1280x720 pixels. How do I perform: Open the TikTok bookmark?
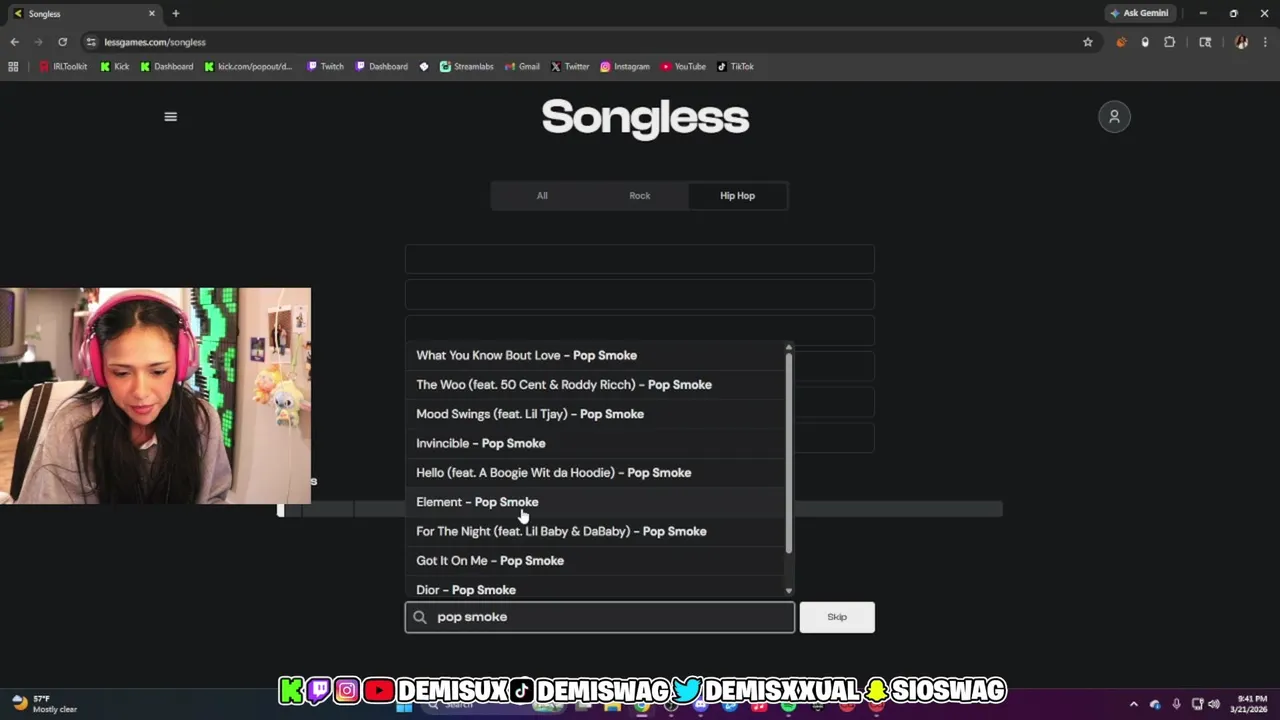(735, 67)
